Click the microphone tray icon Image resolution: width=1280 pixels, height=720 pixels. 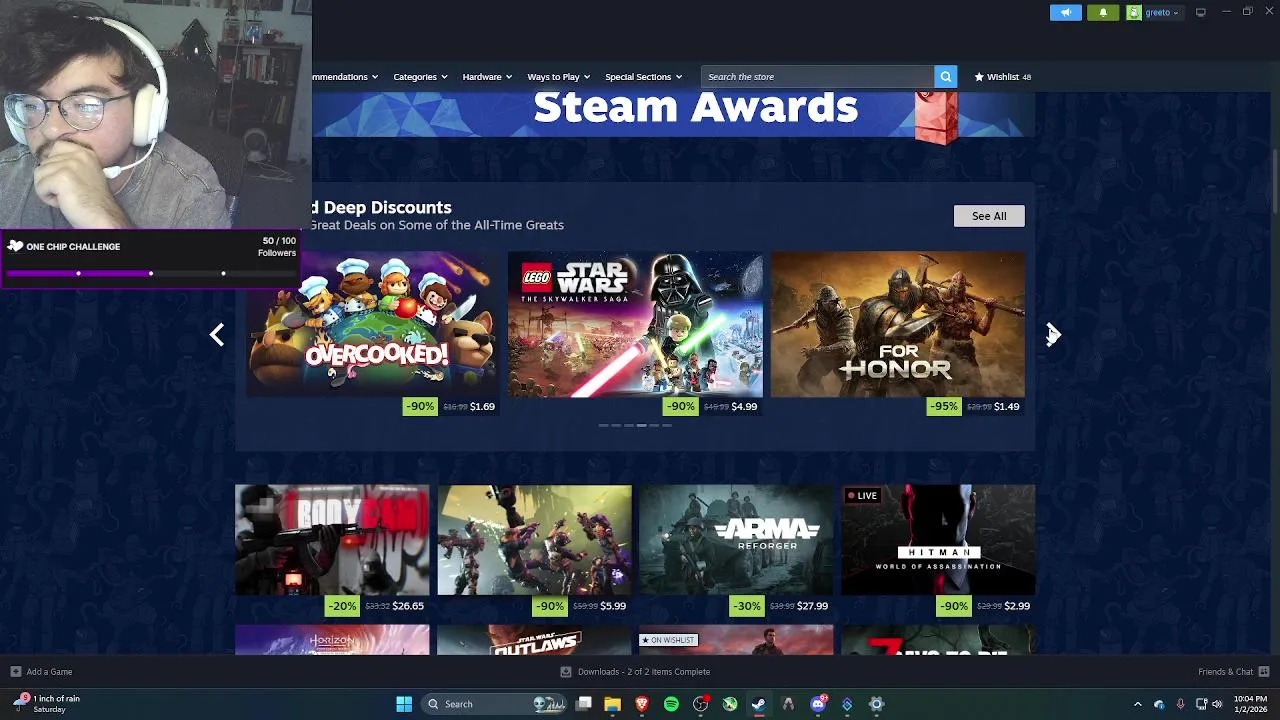tap(1180, 704)
